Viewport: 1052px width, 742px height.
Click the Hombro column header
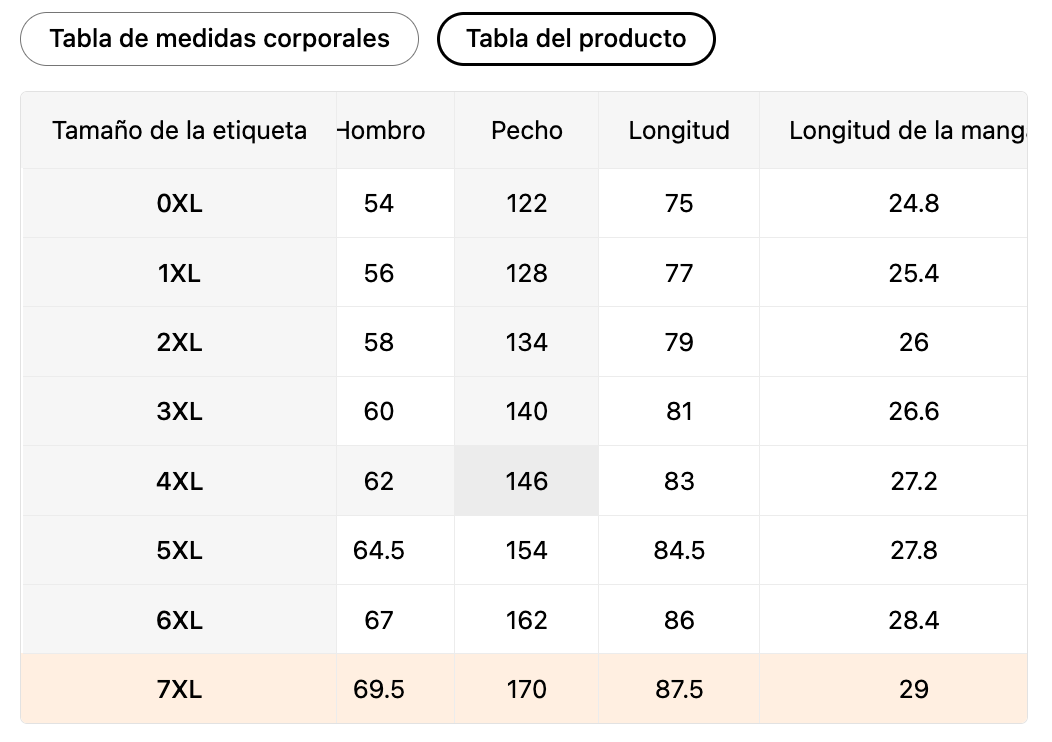383,130
